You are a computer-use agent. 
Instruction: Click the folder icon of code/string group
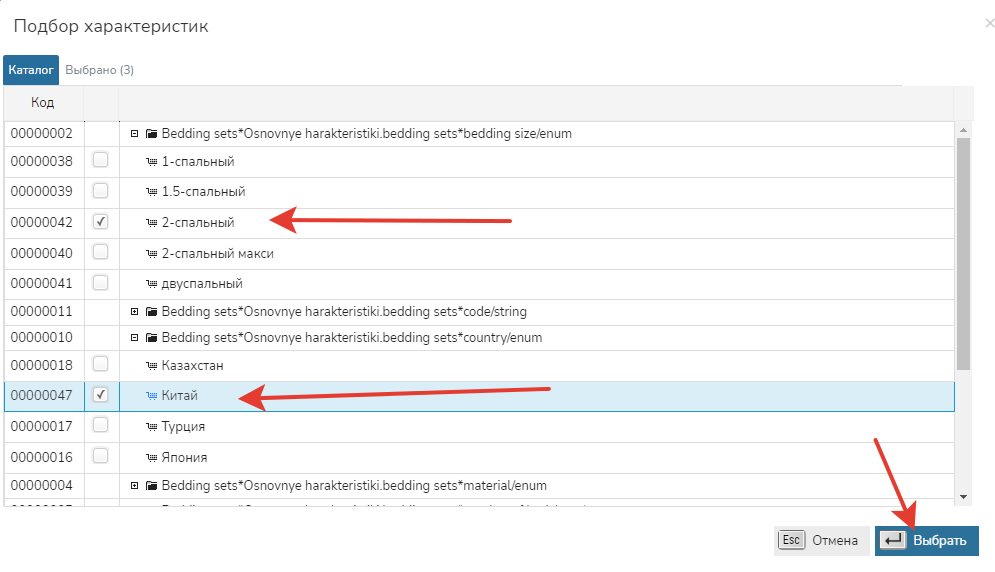(x=152, y=312)
